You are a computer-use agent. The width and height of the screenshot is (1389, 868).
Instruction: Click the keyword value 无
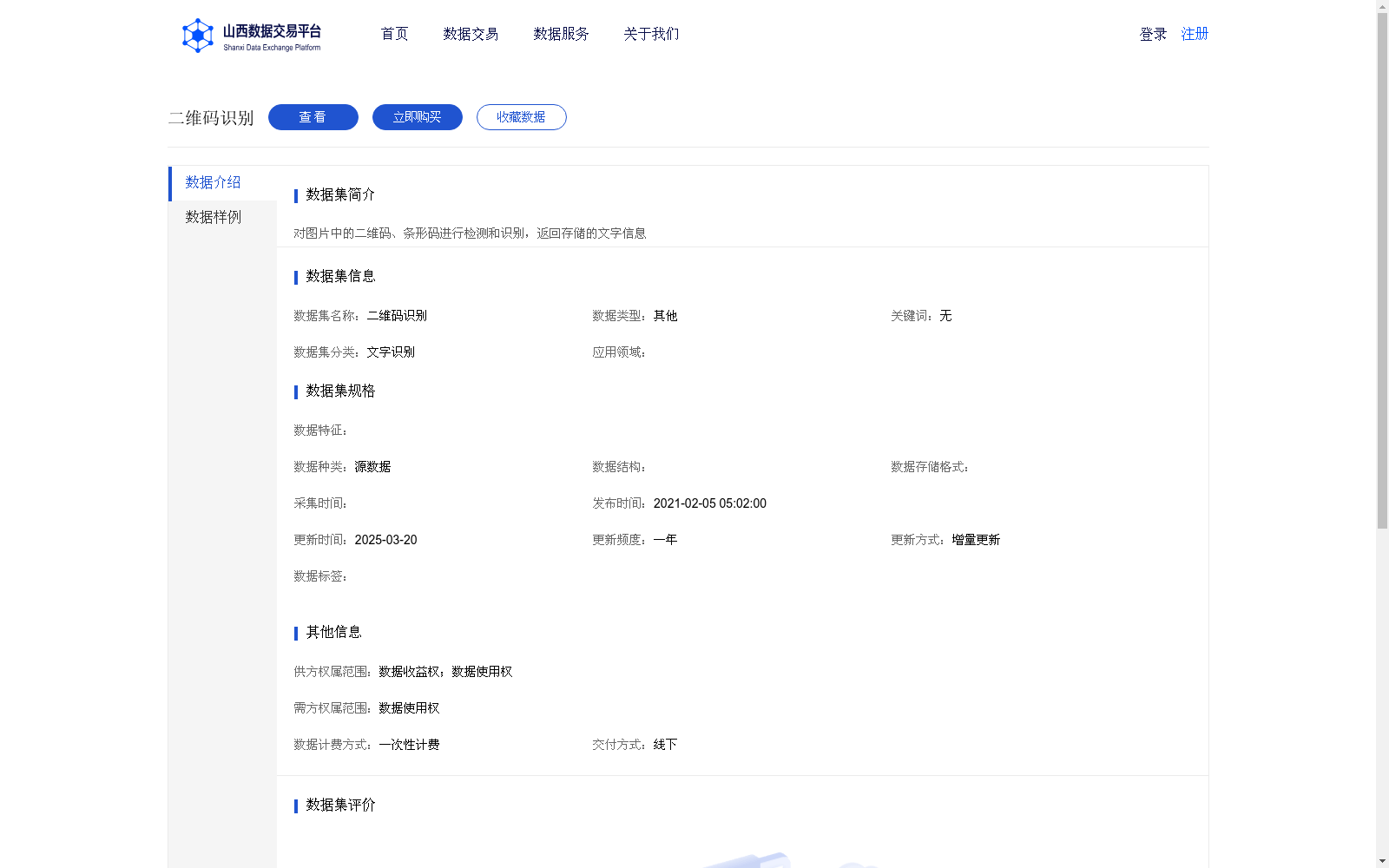click(x=945, y=316)
